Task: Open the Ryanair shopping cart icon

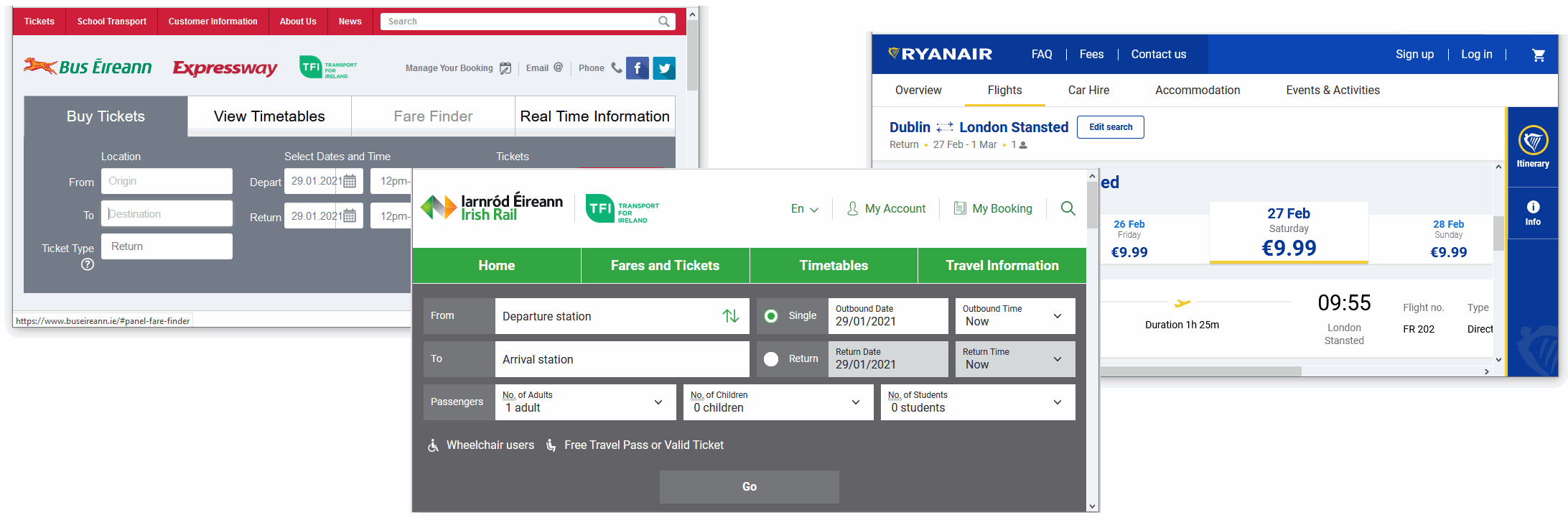Action: coord(1538,55)
